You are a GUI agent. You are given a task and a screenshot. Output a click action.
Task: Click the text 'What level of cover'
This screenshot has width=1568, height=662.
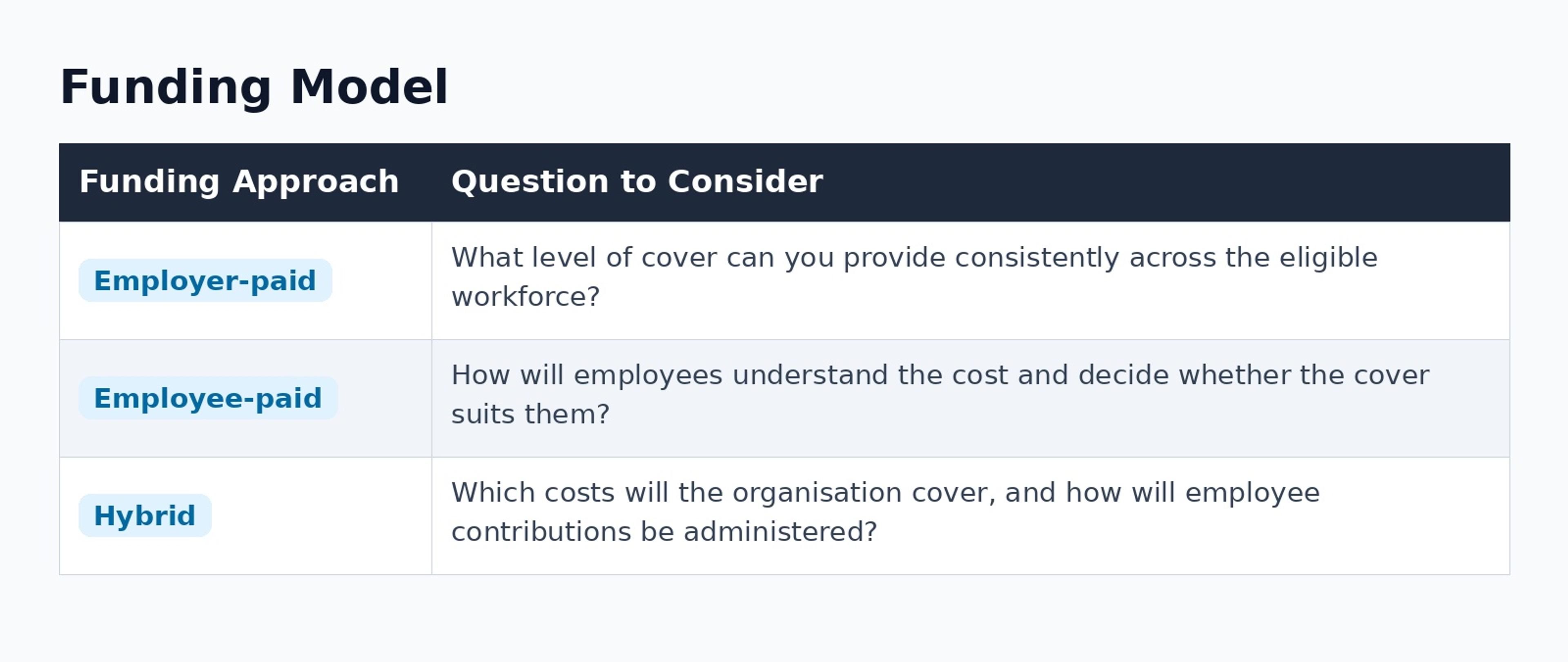point(584,258)
